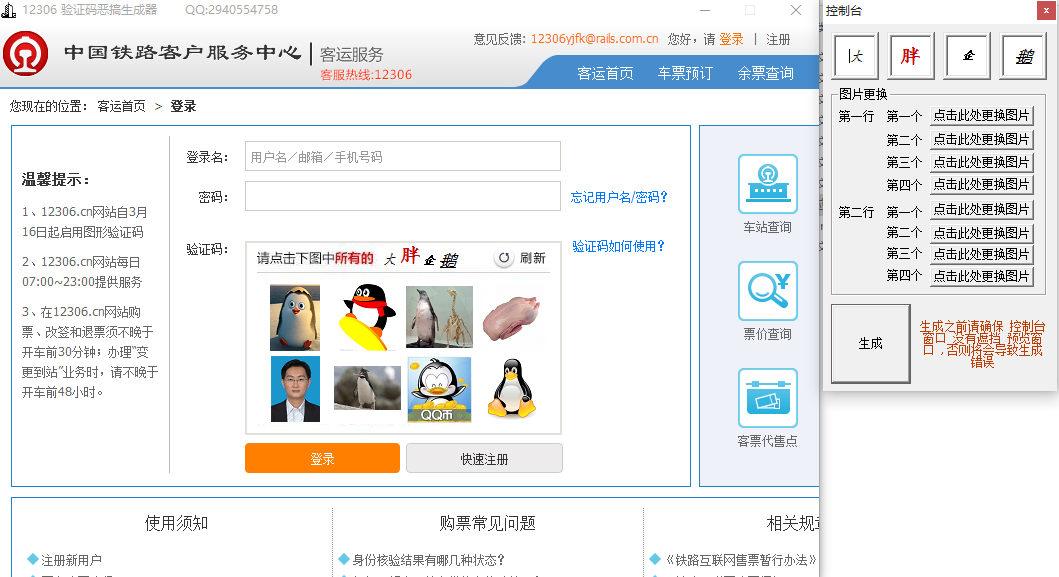
Task: Select the real penguin on rocks image
Action: (x=367, y=388)
